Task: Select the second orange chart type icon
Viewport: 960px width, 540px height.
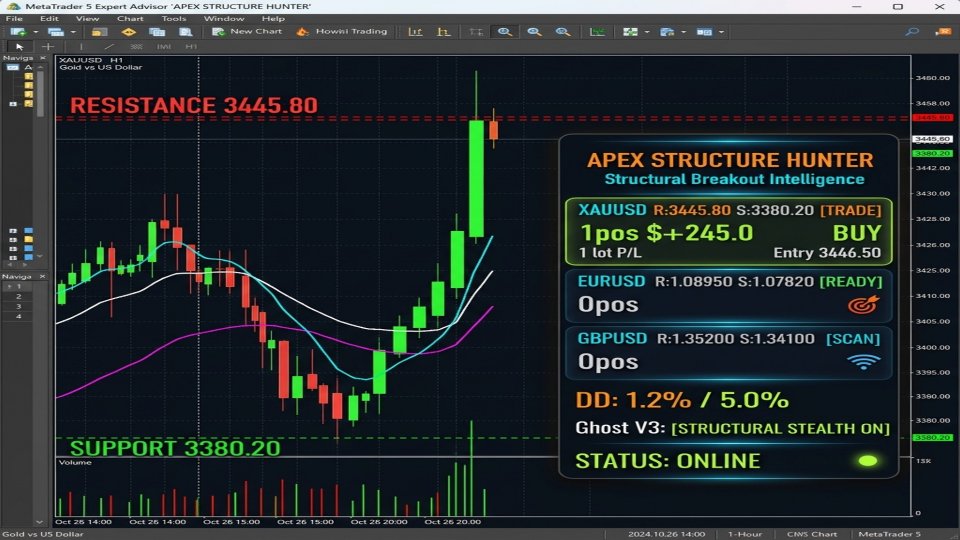Action: coord(443,32)
